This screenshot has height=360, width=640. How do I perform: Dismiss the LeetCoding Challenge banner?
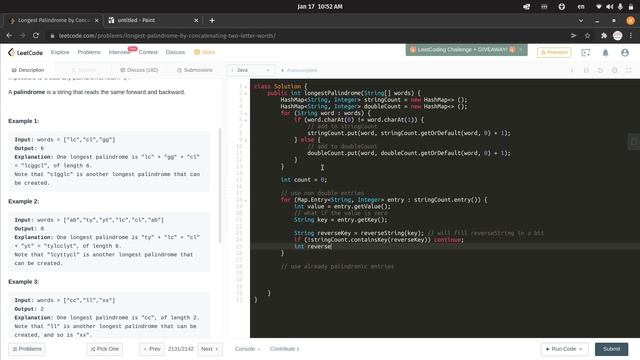(x=521, y=50)
